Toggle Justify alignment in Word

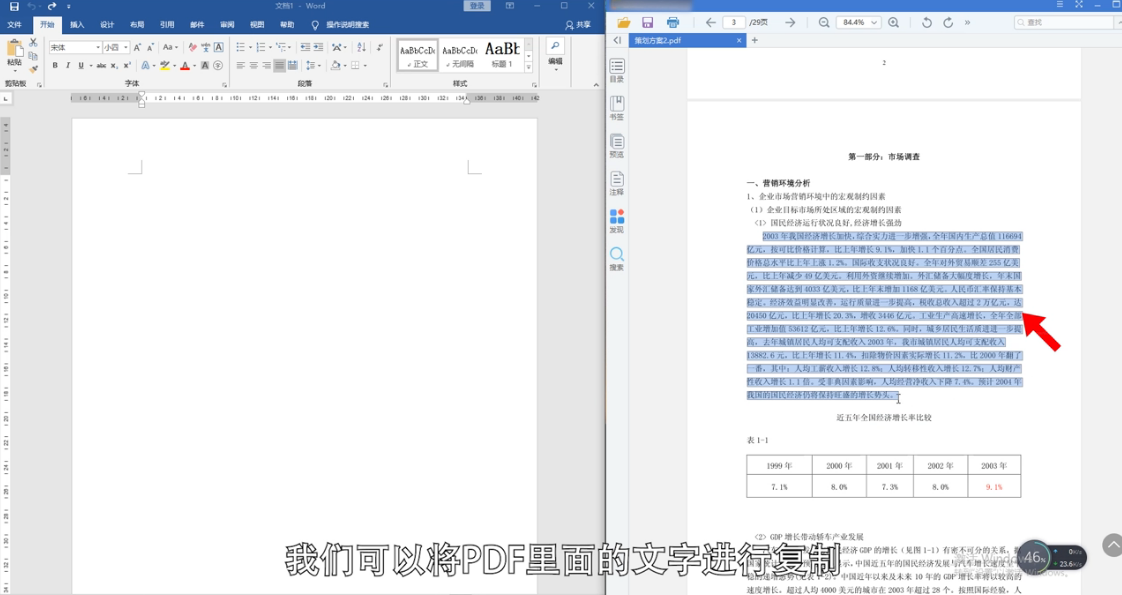click(x=279, y=66)
